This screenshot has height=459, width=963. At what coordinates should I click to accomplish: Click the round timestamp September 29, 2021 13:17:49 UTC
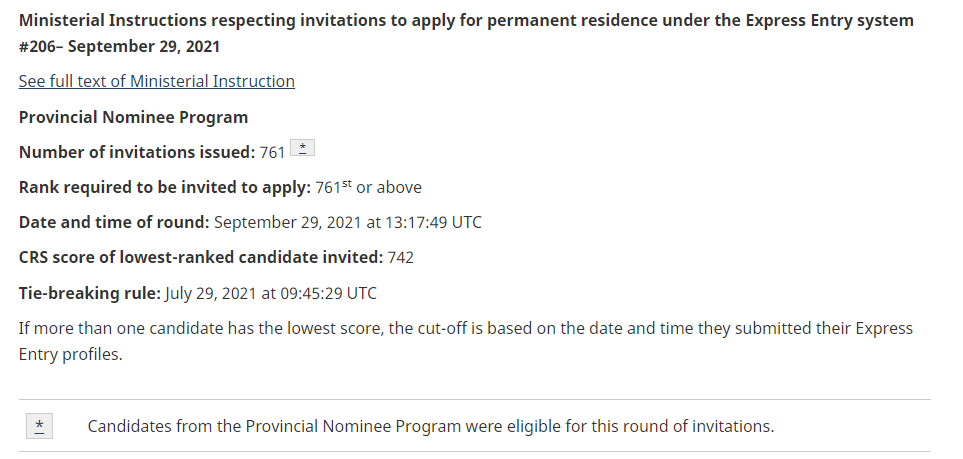348,222
